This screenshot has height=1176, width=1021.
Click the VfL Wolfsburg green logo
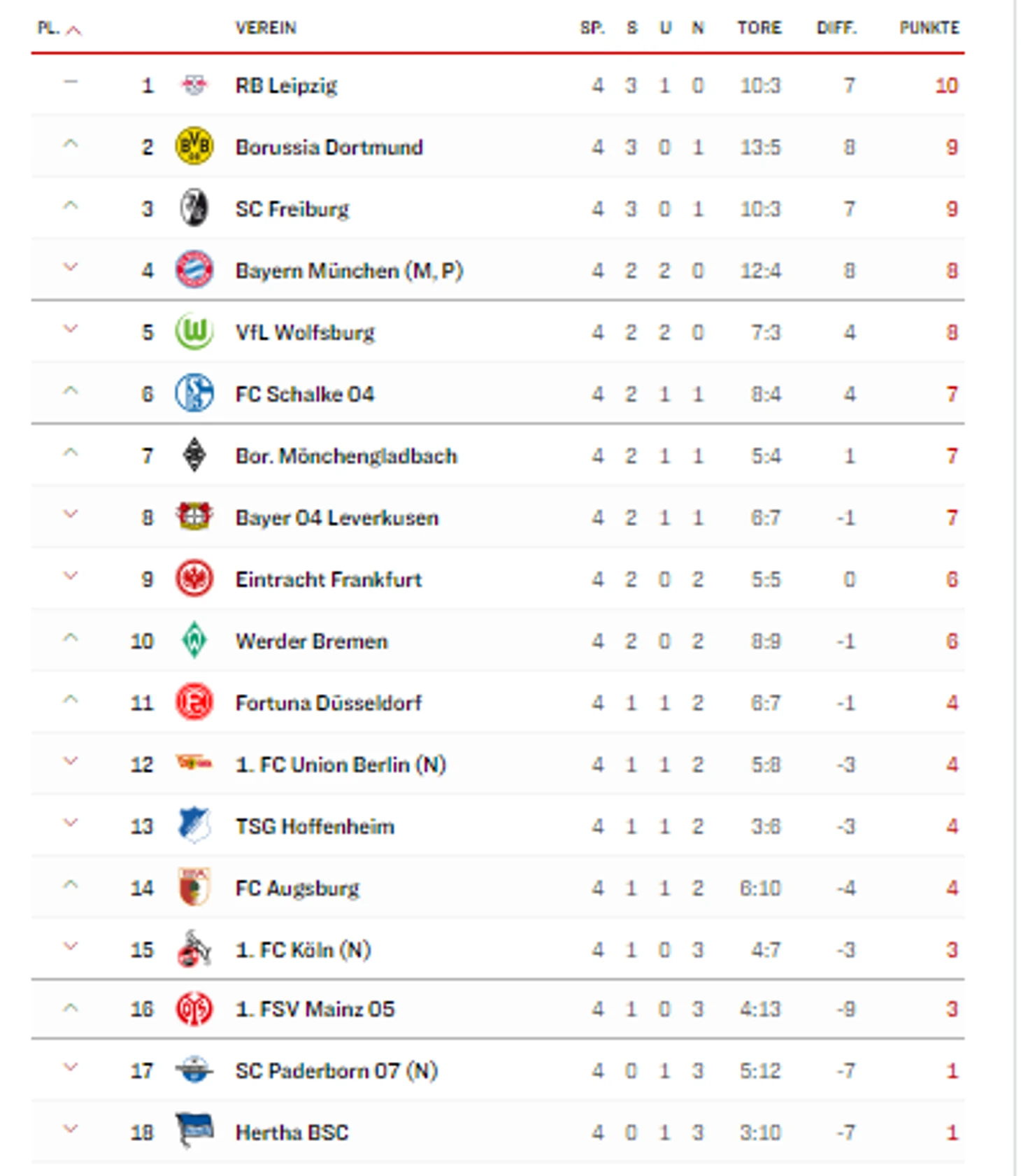(194, 332)
